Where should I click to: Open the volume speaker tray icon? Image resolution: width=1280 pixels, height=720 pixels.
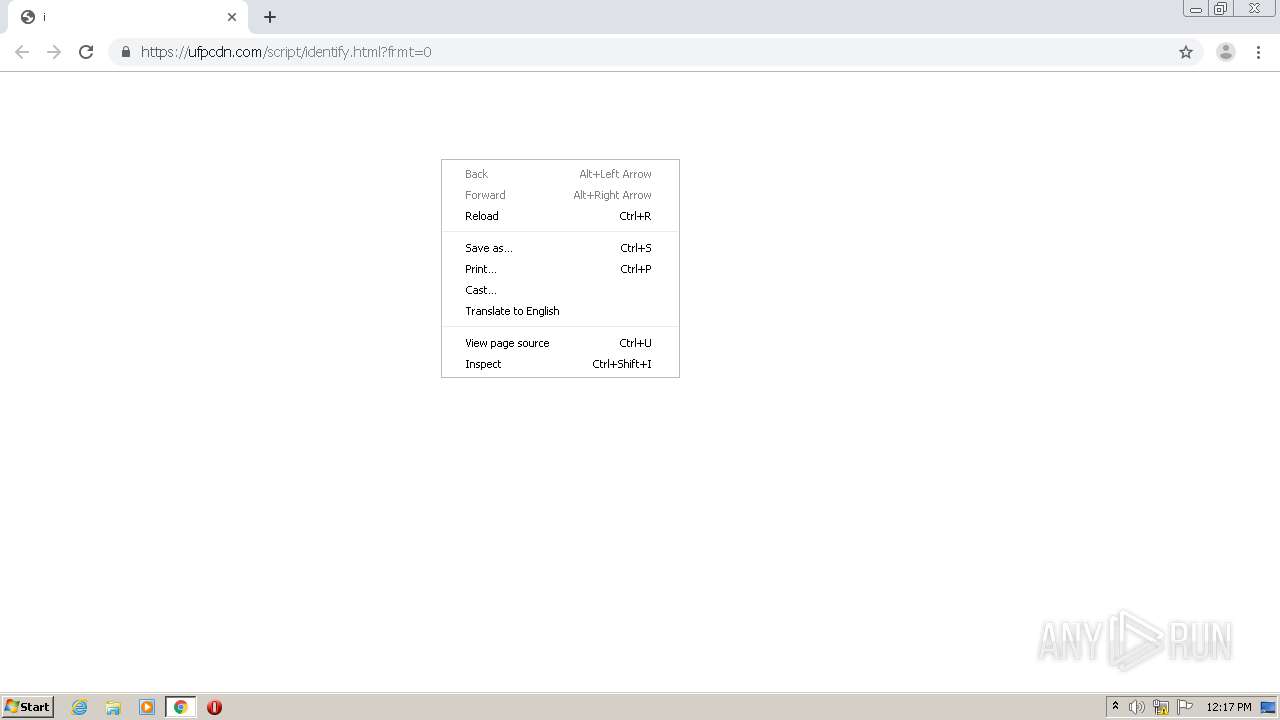pos(1137,707)
